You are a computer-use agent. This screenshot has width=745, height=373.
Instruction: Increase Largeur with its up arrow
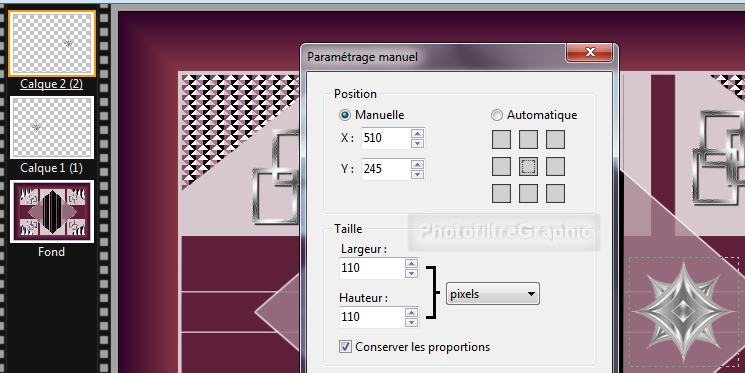[x=411, y=263]
